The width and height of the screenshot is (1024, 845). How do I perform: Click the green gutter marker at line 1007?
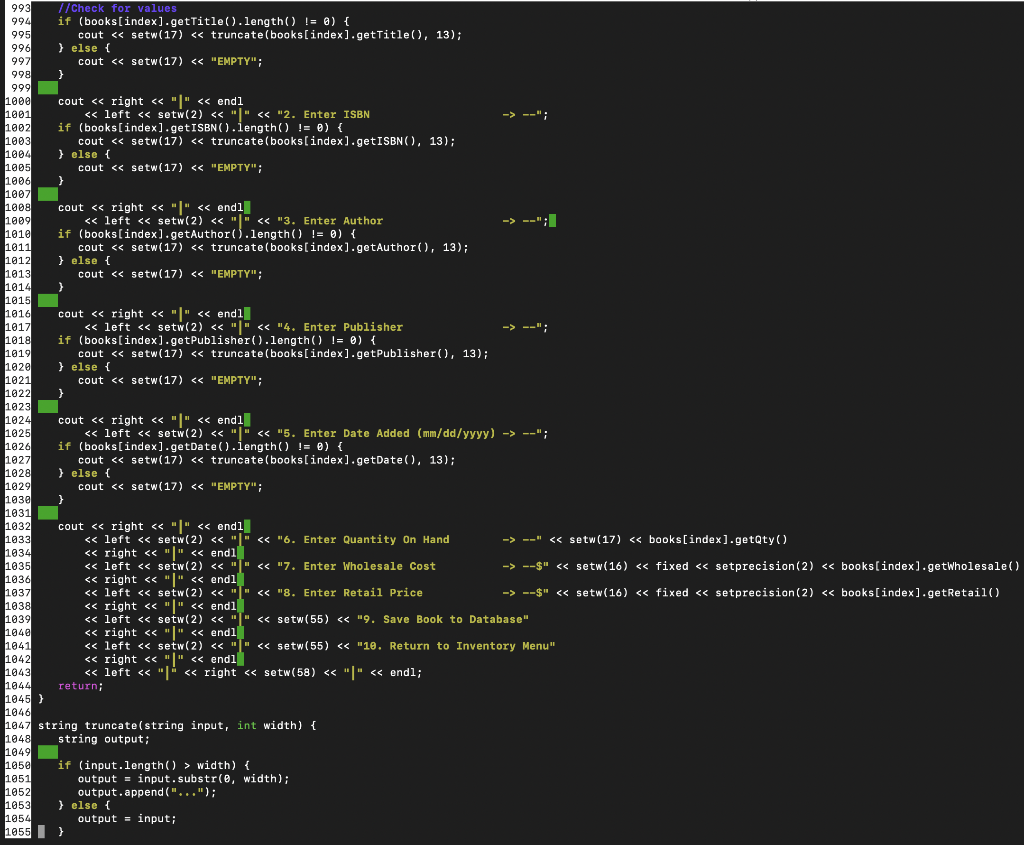pyautogui.click(x=46, y=194)
